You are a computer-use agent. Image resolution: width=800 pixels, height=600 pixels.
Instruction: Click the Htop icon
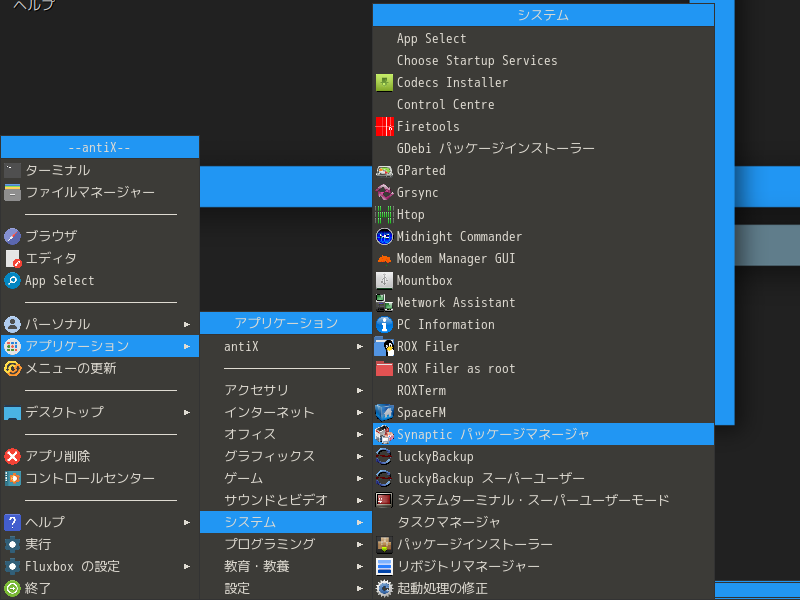coord(384,214)
